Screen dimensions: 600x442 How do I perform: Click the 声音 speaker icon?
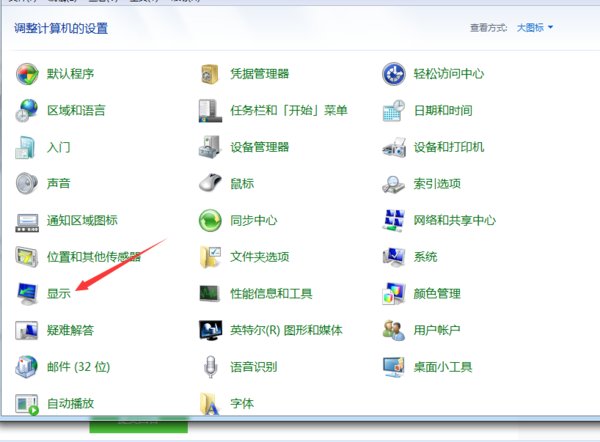pyautogui.click(x=27, y=184)
